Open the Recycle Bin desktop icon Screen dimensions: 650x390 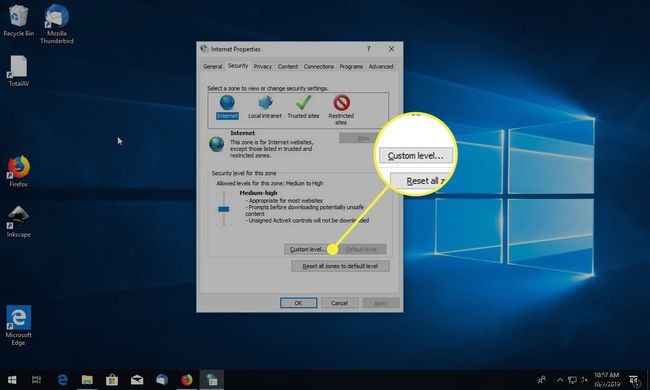pos(18,21)
